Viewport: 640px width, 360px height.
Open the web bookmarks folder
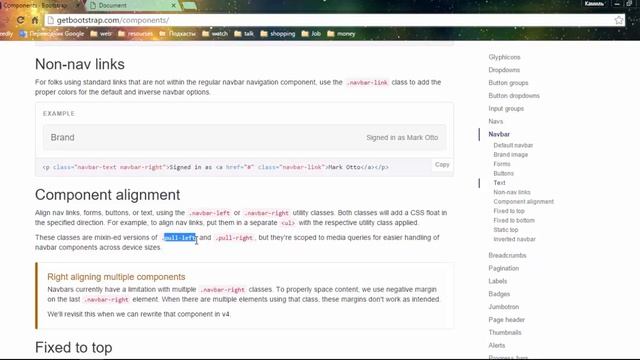[x=101, y=34]
